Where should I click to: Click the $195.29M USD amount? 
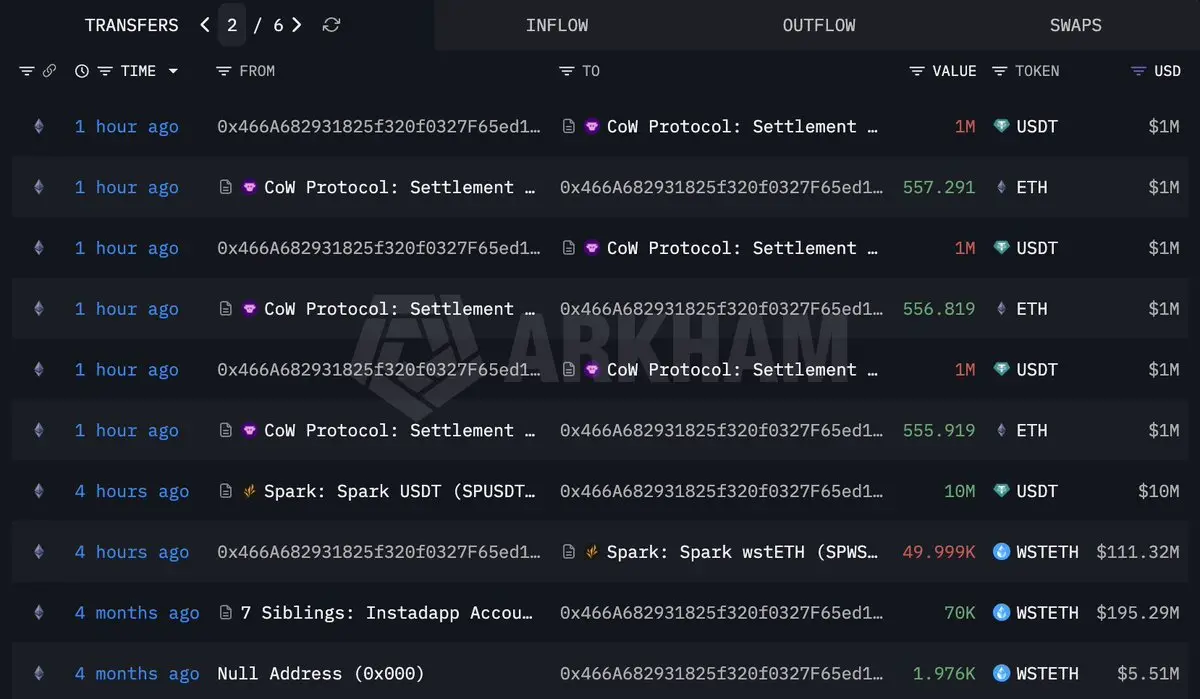pyautogui.click(x=1138, y=613)
